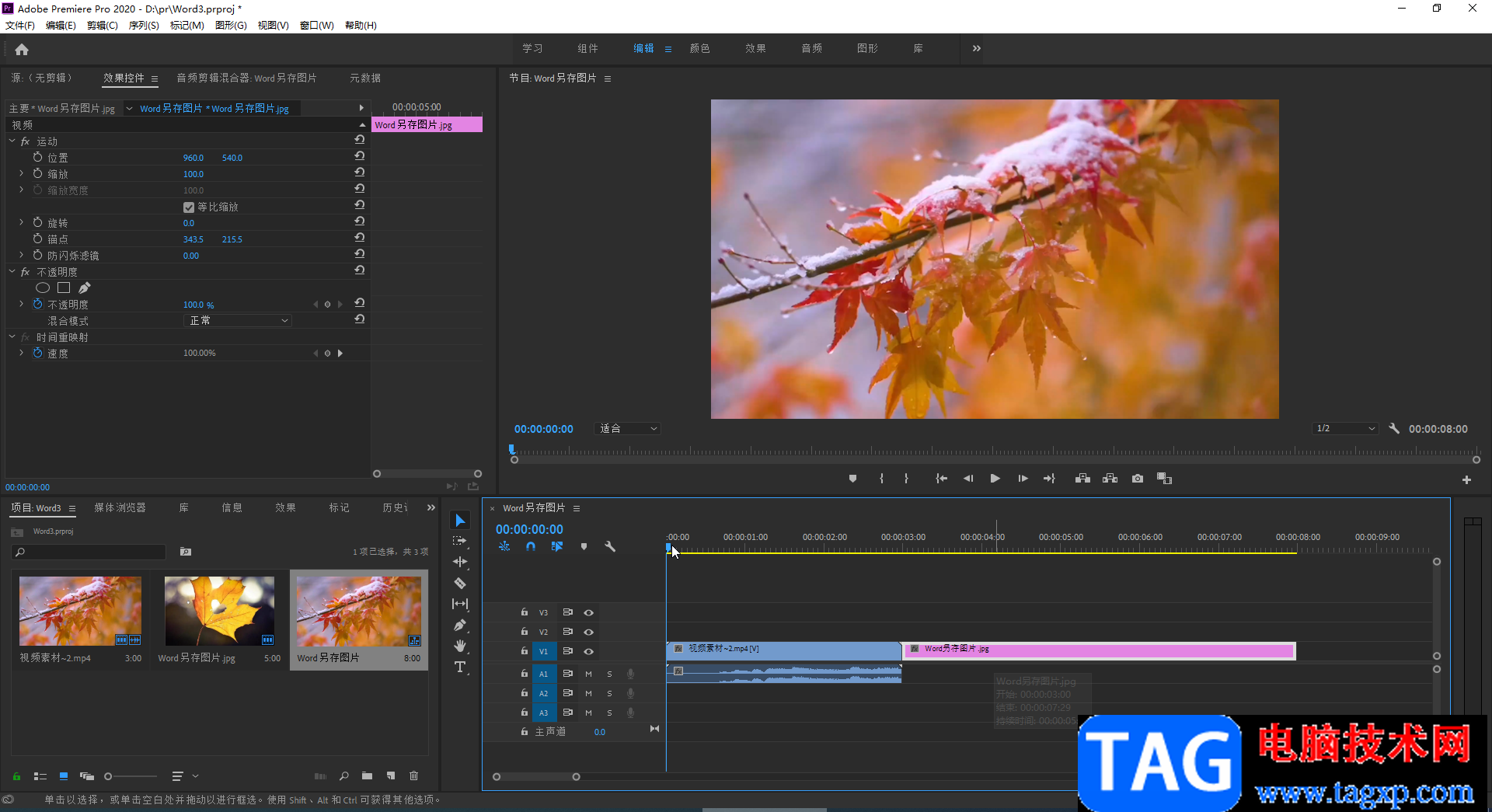Collapse the Motion effect group
Viewport: 1492px width, 812px height.
point(12,141)
